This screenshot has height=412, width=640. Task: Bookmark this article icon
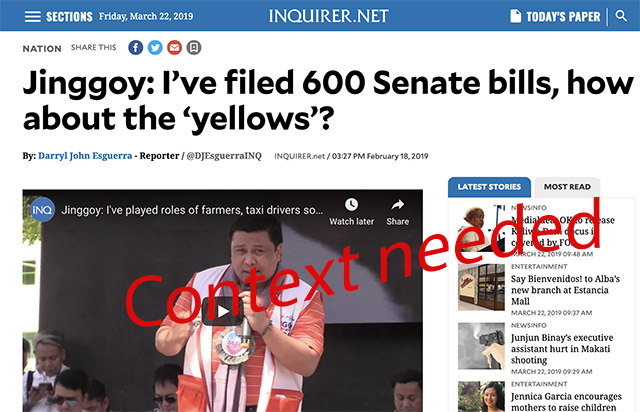tap(194, 48)
